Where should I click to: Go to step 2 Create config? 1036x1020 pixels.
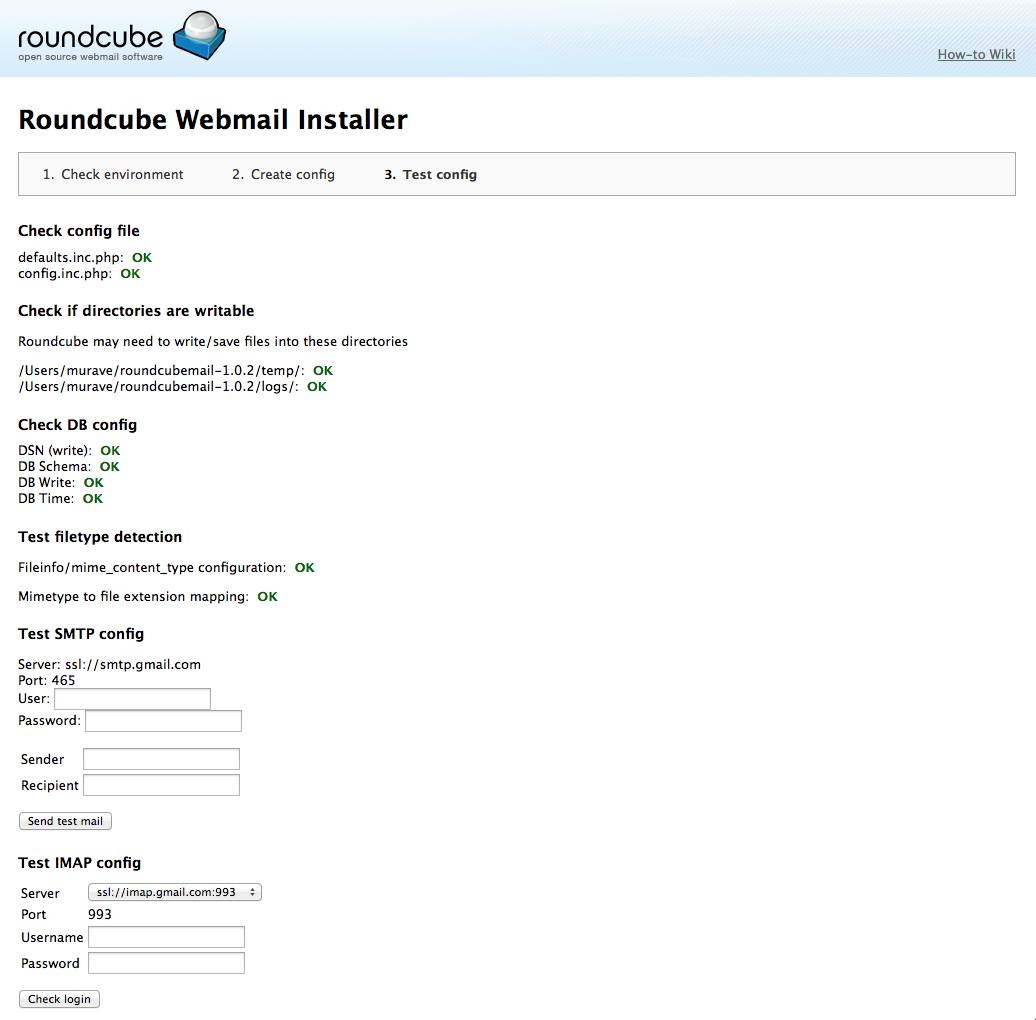click(x=283, y=174)
